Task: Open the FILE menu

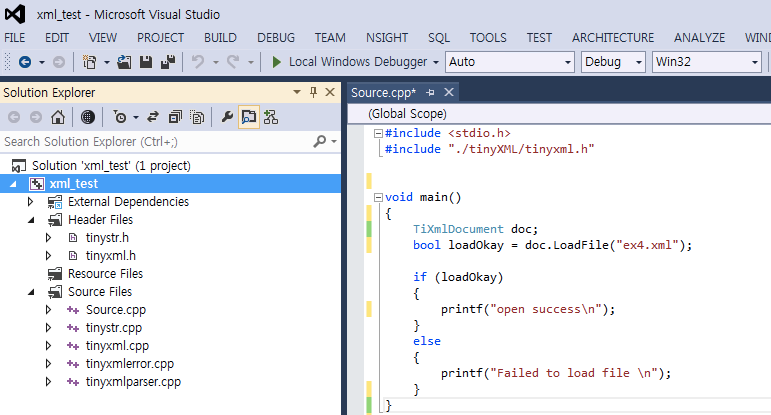Action: (15, 38)
